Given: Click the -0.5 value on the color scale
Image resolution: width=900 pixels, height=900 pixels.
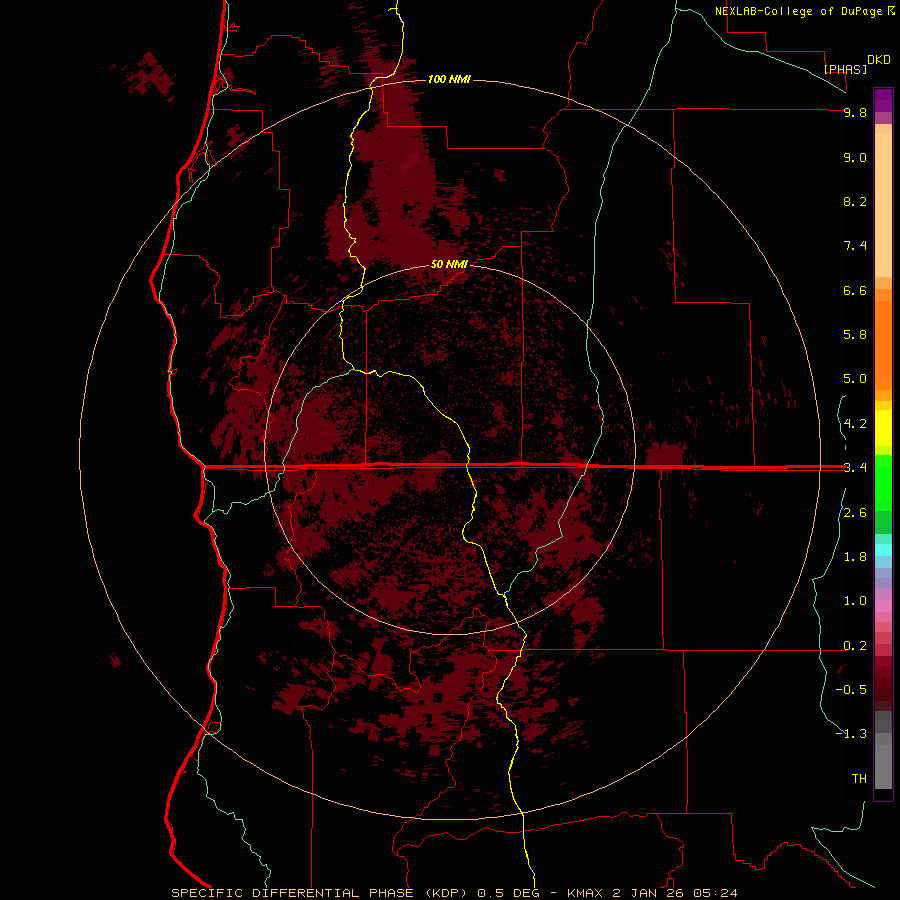Looking at the screenshot, I should click(851, 689).
